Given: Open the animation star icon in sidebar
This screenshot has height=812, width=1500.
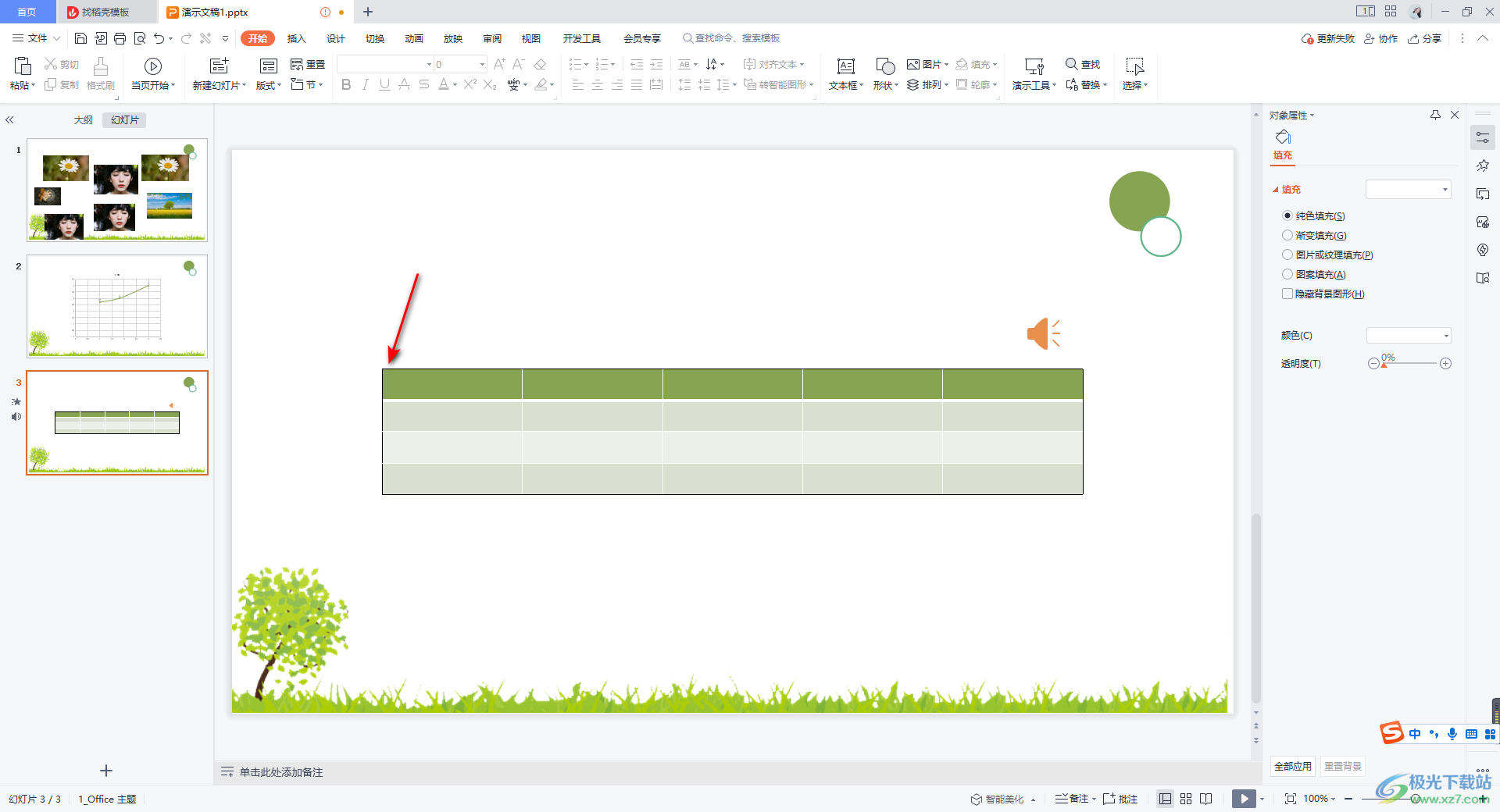Looking at the screenshot, I should 1483,166.
